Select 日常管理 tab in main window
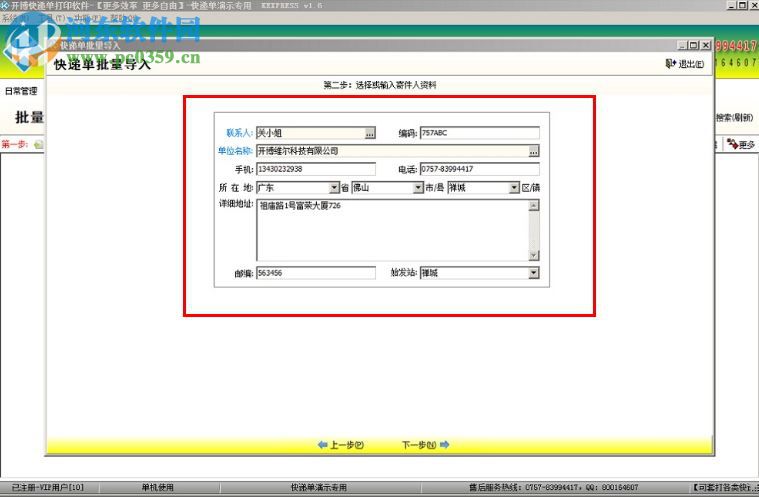The width and height of the screenshot is (759, 497). coord(21,91)
